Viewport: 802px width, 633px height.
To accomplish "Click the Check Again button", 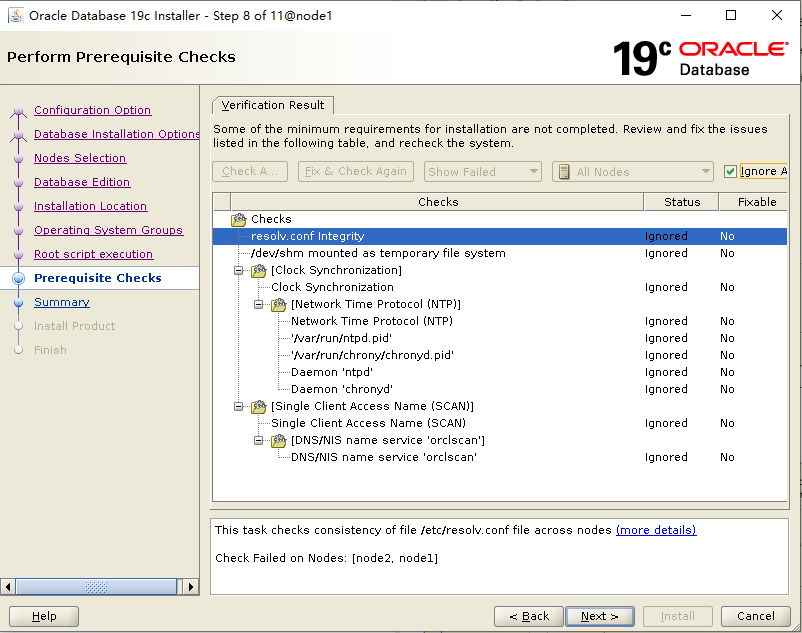I will pyautogui.click(x=250, y=172).
